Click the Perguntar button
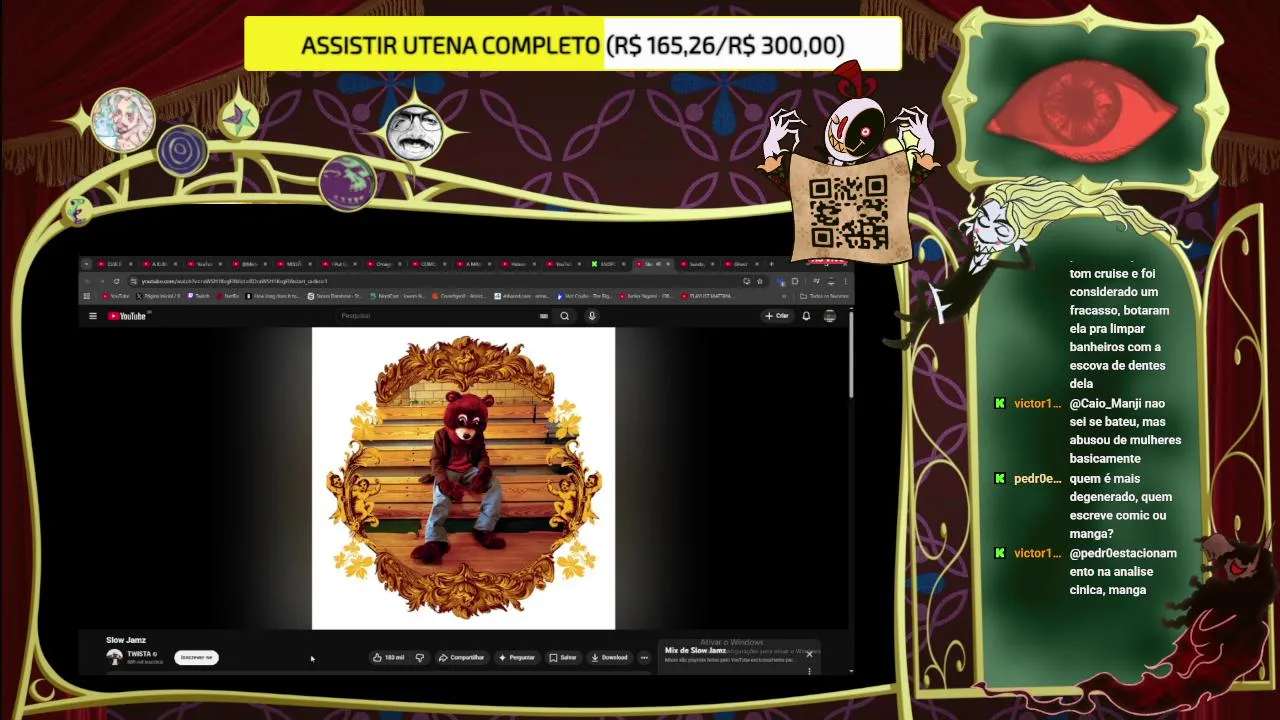1280x720 pixels. 517,657
